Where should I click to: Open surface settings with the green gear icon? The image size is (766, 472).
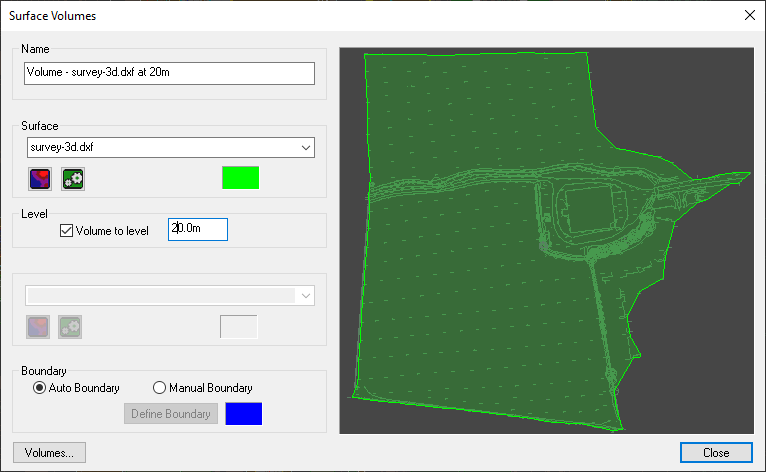tap(72, 179)
